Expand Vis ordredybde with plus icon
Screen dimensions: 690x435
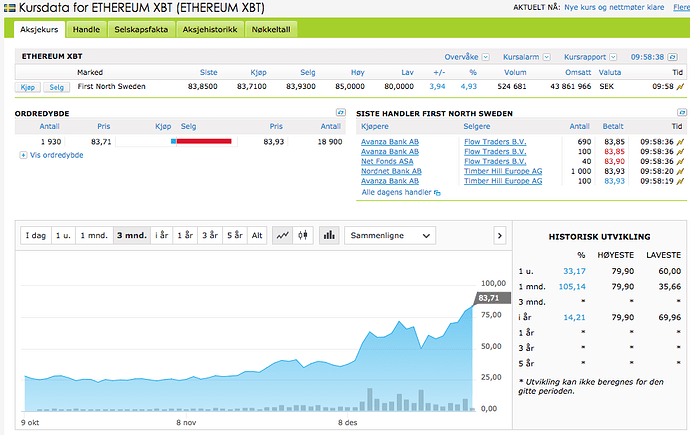[x=23, y=155]
